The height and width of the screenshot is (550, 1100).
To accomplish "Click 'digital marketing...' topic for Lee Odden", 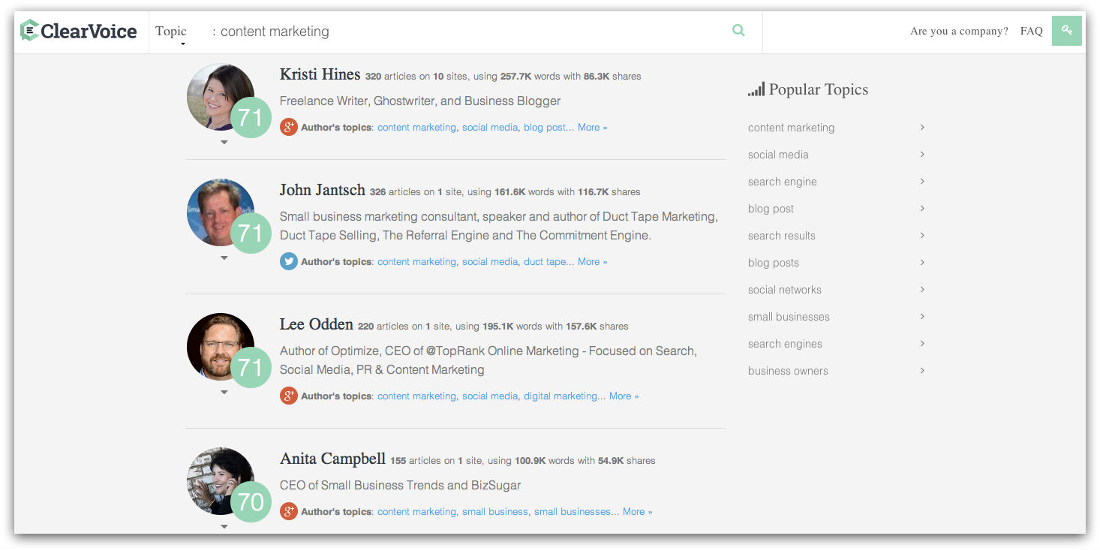I will pos(565,396).
